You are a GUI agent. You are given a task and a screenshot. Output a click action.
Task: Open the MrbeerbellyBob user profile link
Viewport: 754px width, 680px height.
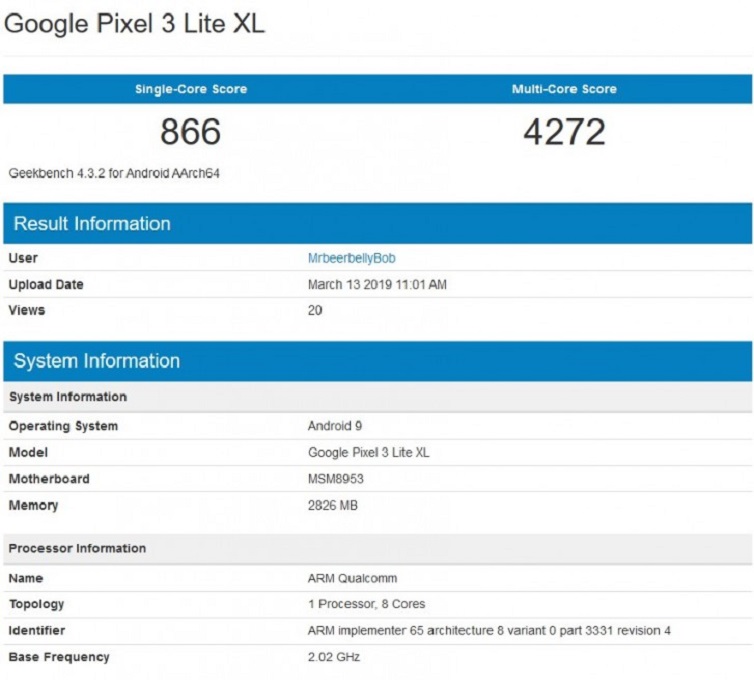tap(352, 258)
